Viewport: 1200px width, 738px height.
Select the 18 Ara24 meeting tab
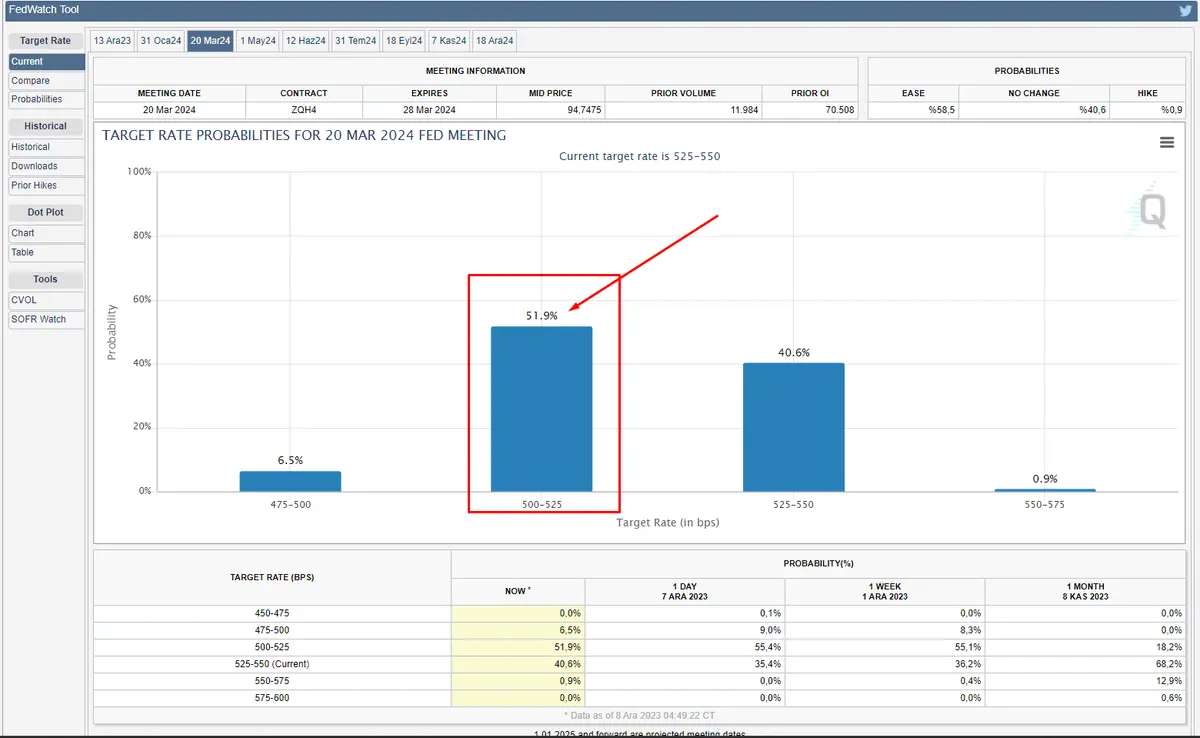click(495, 41)
